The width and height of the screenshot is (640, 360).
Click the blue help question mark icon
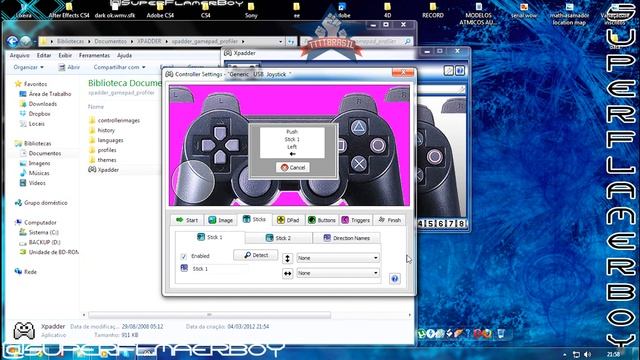pyautogui.click(x=394, y=279)
